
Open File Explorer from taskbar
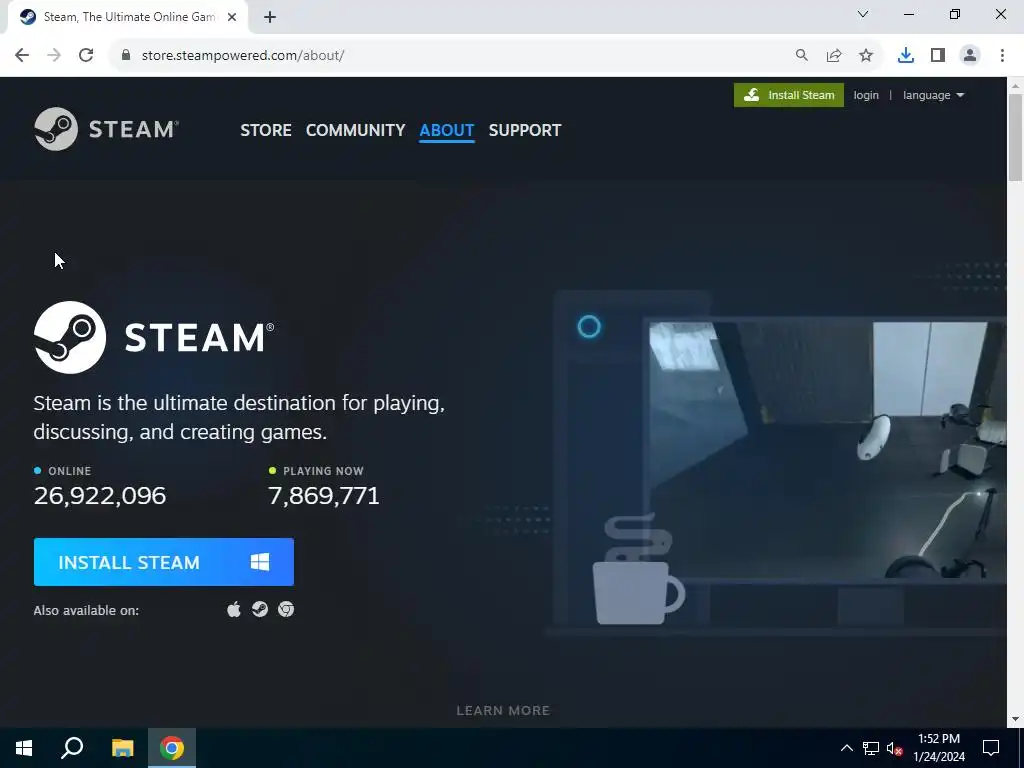(x=122, y=748)
